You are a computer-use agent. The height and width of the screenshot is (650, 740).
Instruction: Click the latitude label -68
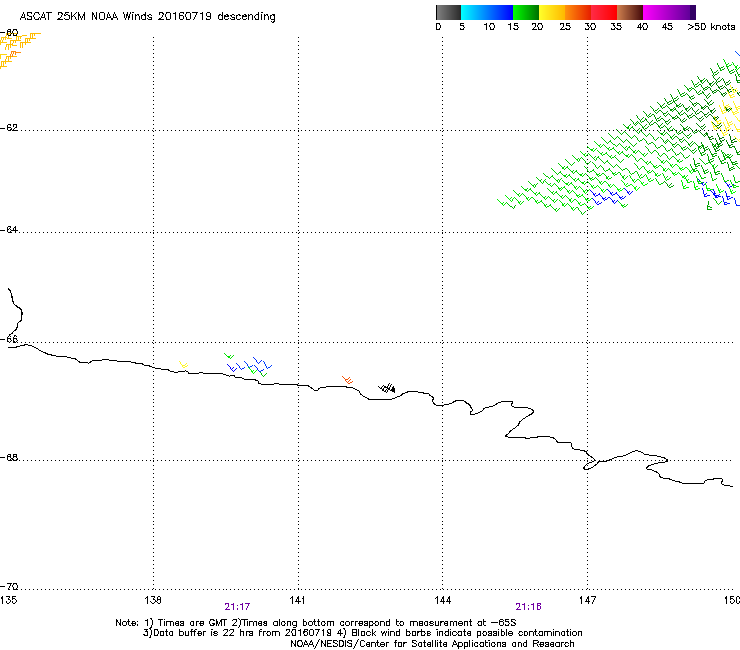tap(9, 458)
